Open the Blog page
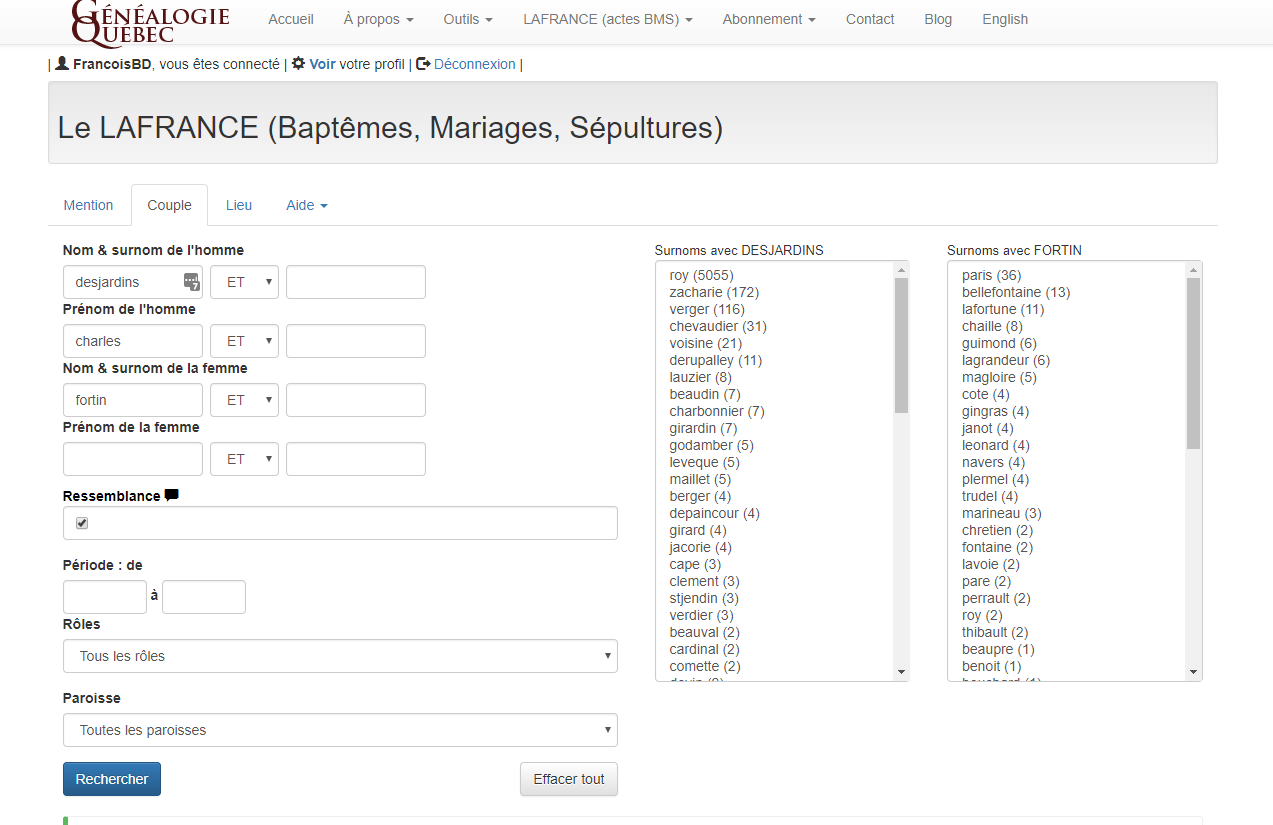Viewport: 1273px width, 825px height. click(938, 19)
